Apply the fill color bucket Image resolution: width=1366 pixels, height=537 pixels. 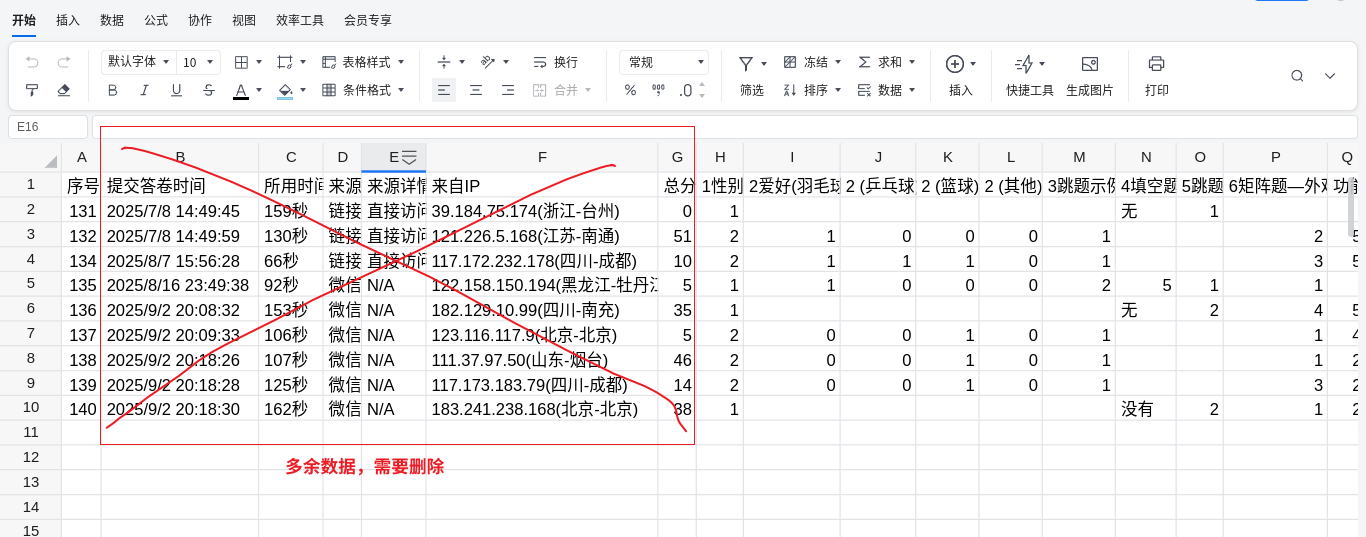point(285,91)
